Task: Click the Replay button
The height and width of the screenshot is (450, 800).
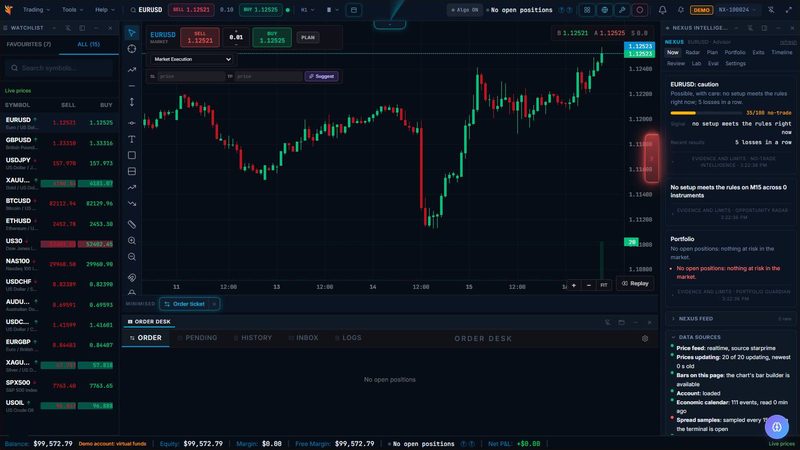Action: (x=635, y=283)
